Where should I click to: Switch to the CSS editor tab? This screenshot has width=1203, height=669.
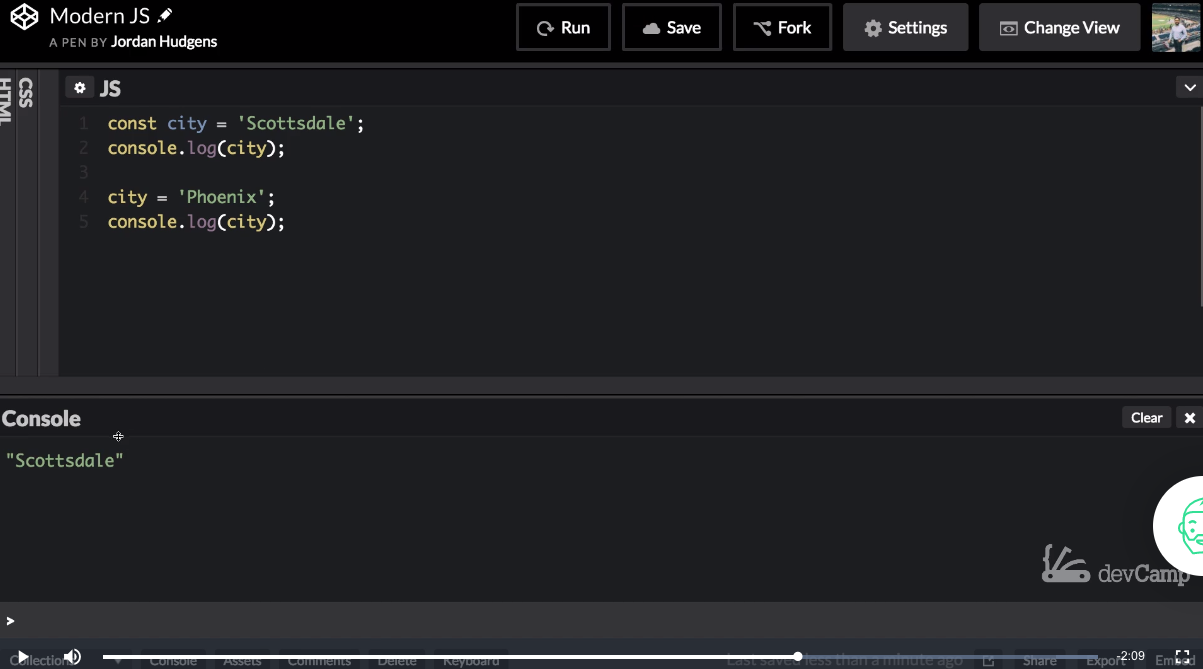click(26, 93)
